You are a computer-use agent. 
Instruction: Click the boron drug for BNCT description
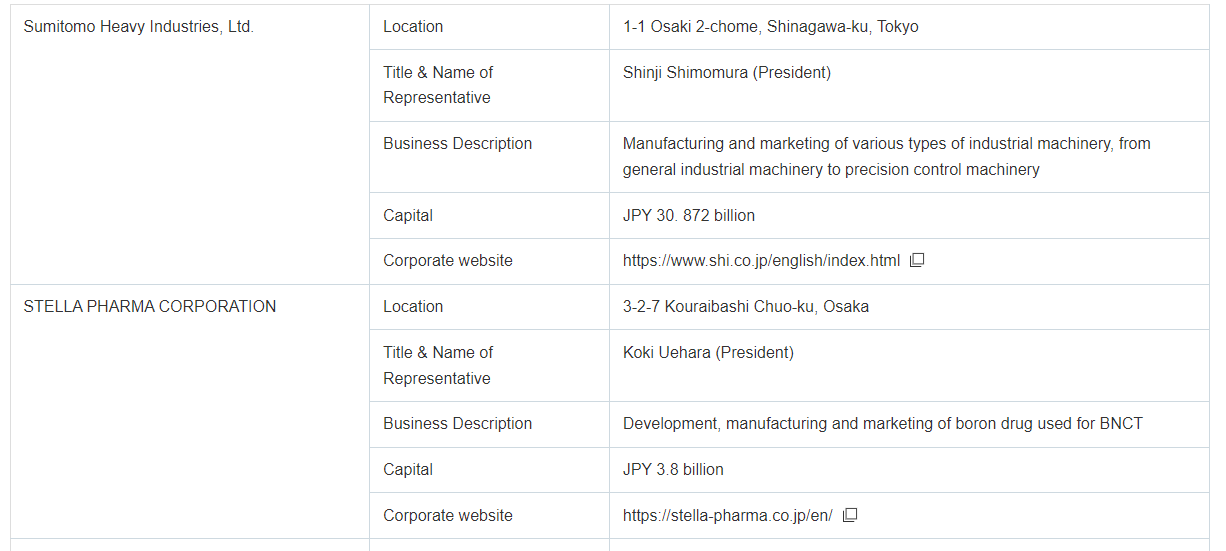pos(883,424)
